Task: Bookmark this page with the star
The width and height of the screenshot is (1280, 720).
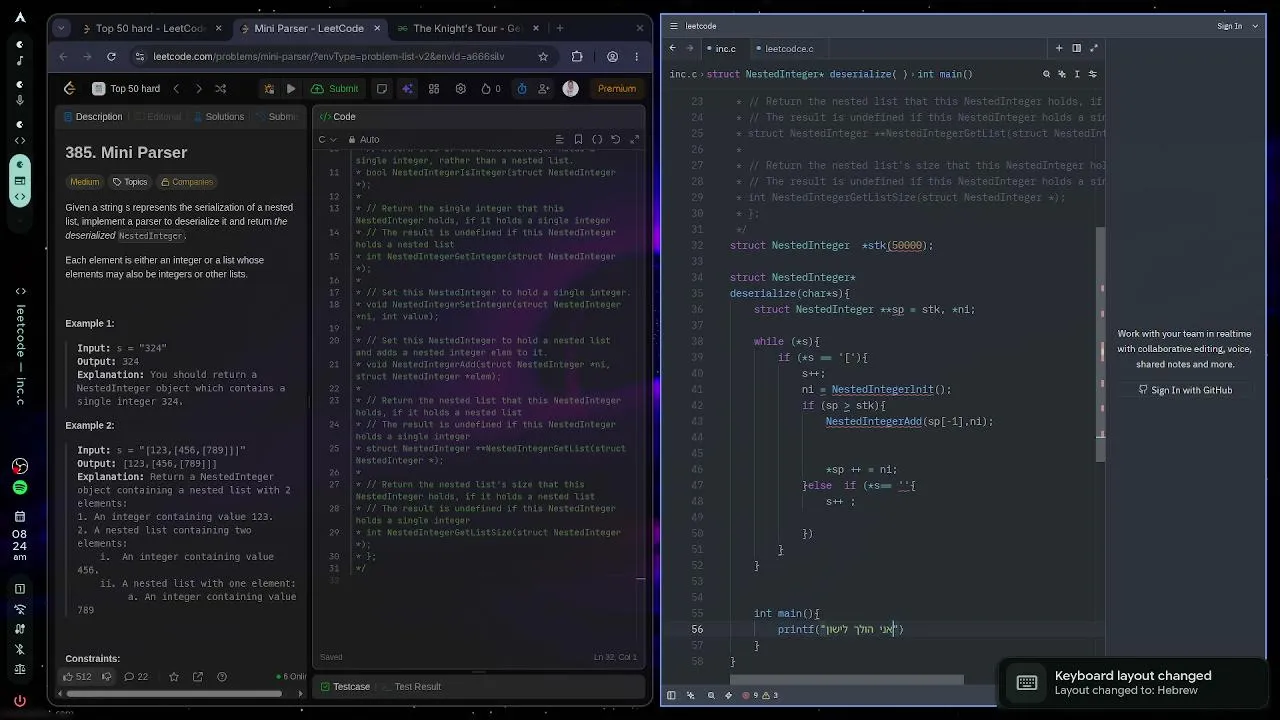Action: (x=543, y=57)
